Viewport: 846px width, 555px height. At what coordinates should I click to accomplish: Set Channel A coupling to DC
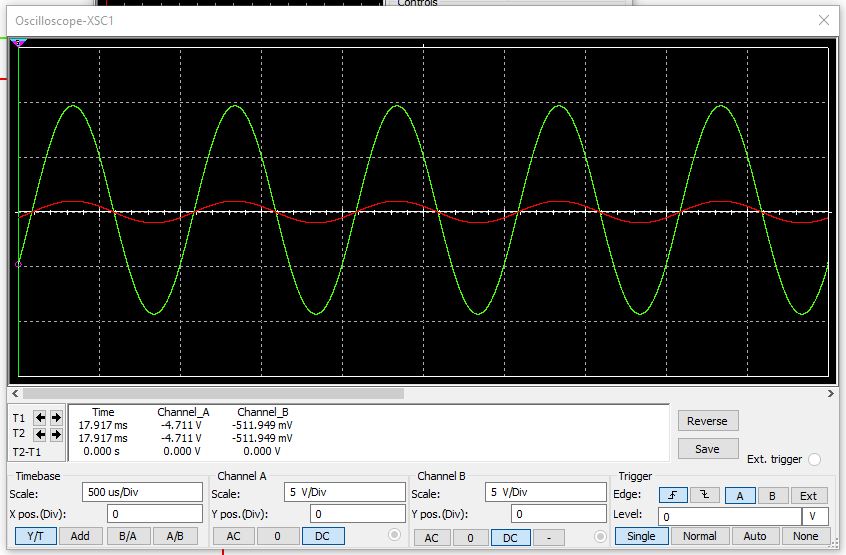(x=322, y=536)
